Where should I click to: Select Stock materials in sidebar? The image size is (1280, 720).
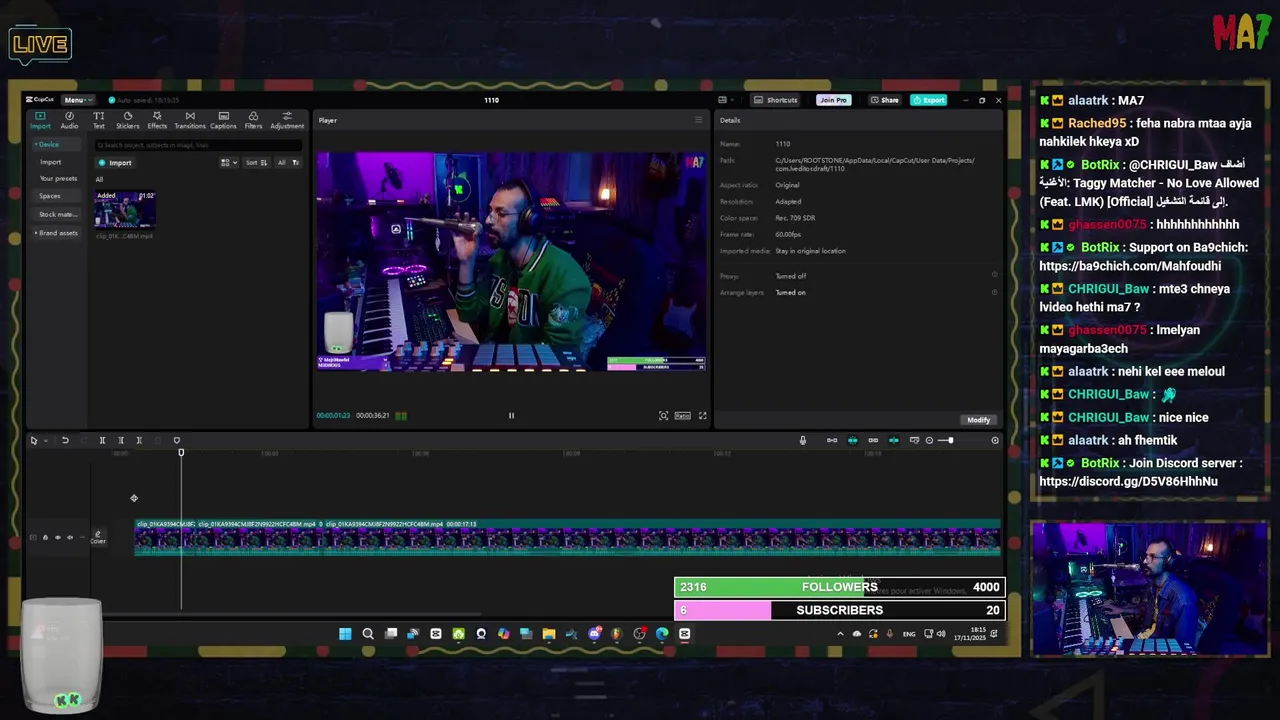click(x=57, y=214)
